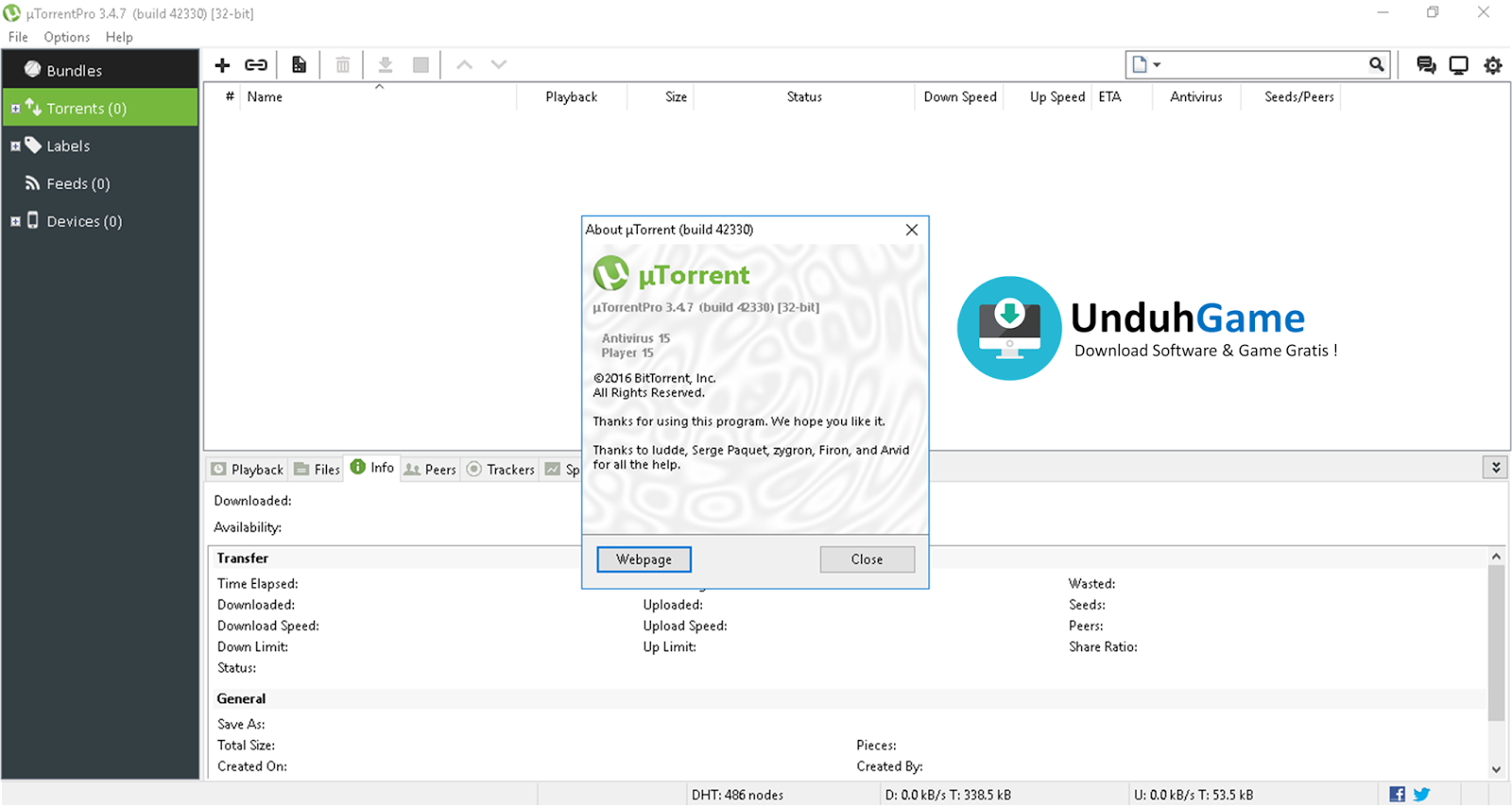Open search provider dropdown arrow
Viewport: 1512px width, 807px height.
(1157, 65)
